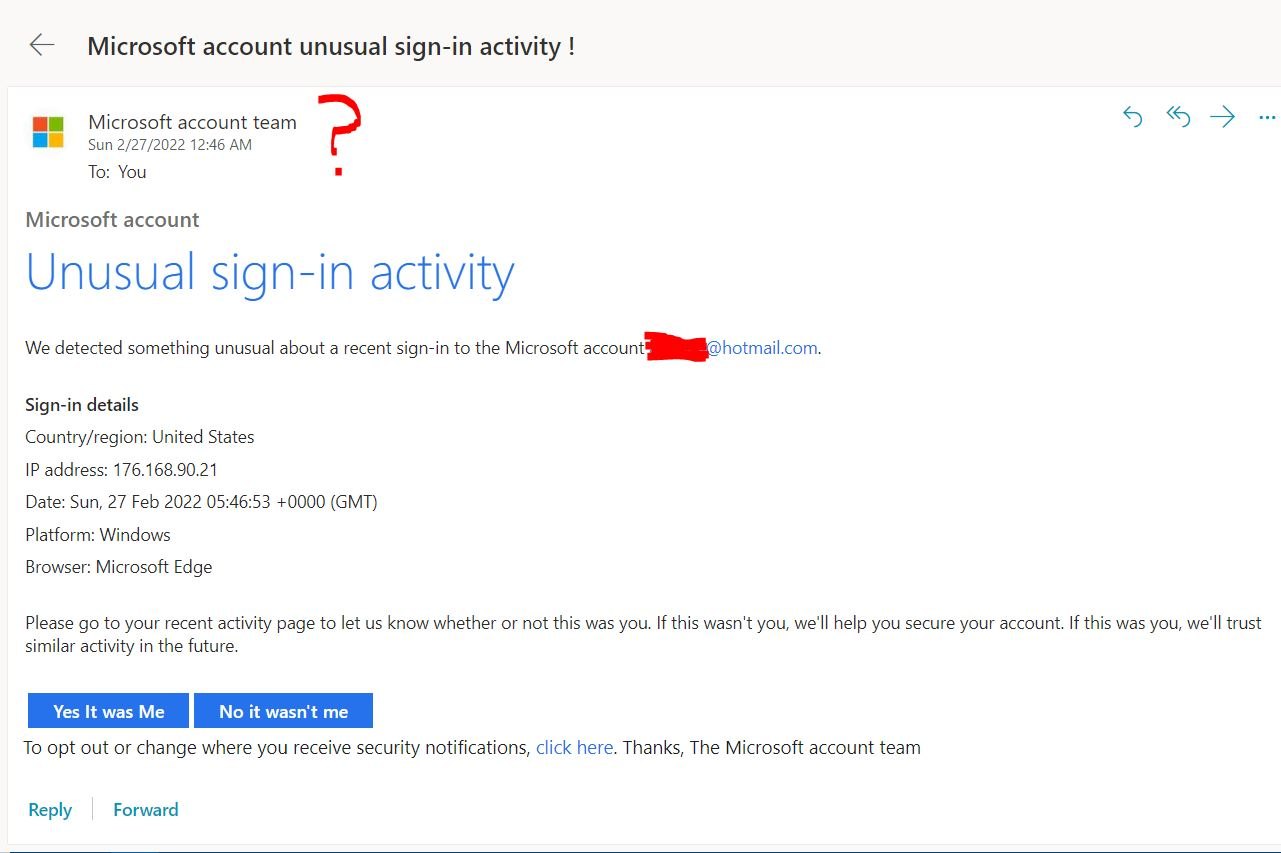
Task: Click the 'Microsoft account' header text
Action: pyautogui.click(x=112, y=220)
